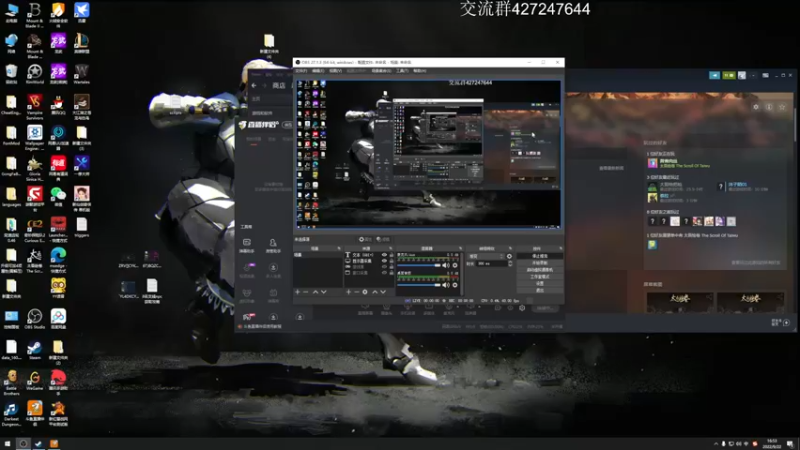Click the Steam icon on the taskbar
This screenshot has height=450, width=800.
tap(38, 443)
